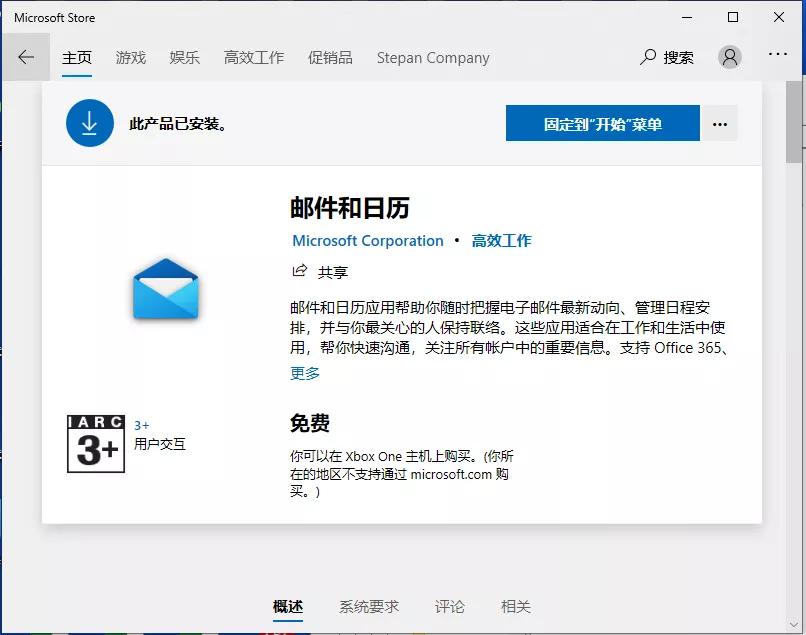The height and width of the screenshot is (635, 806).
Task: Click the IARC 3+ age rating badge
Action: [95, 443]
